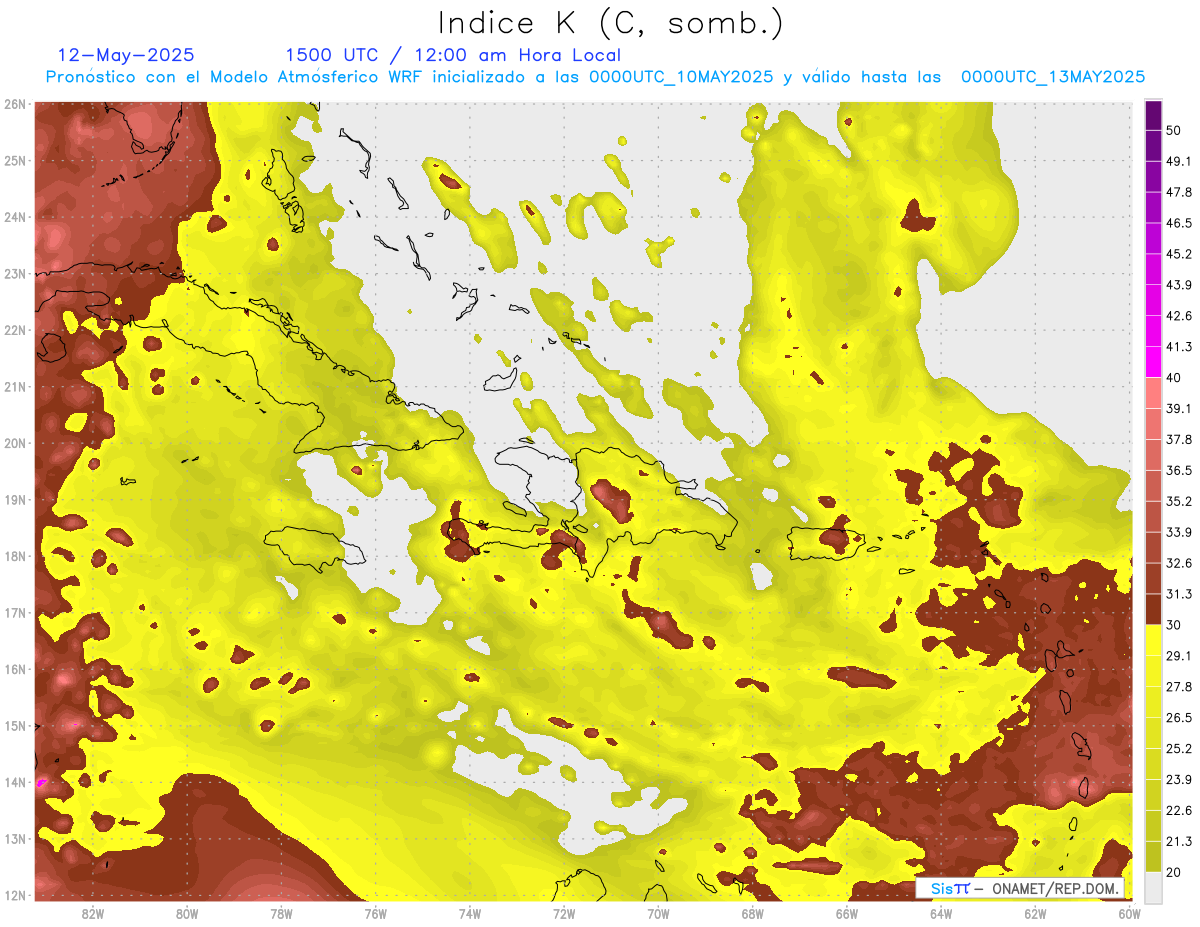Click the colorbar value 23.9
The width and height of the screenshot is (1200, 927).
point(1179,780)
